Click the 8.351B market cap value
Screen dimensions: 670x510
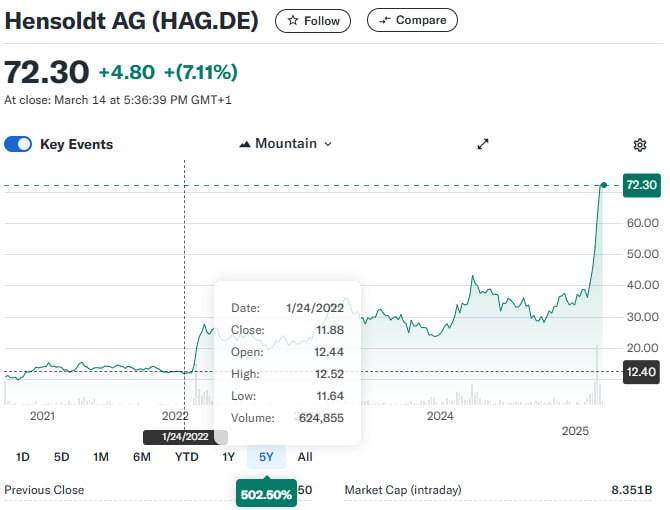(x=632, y=490)
